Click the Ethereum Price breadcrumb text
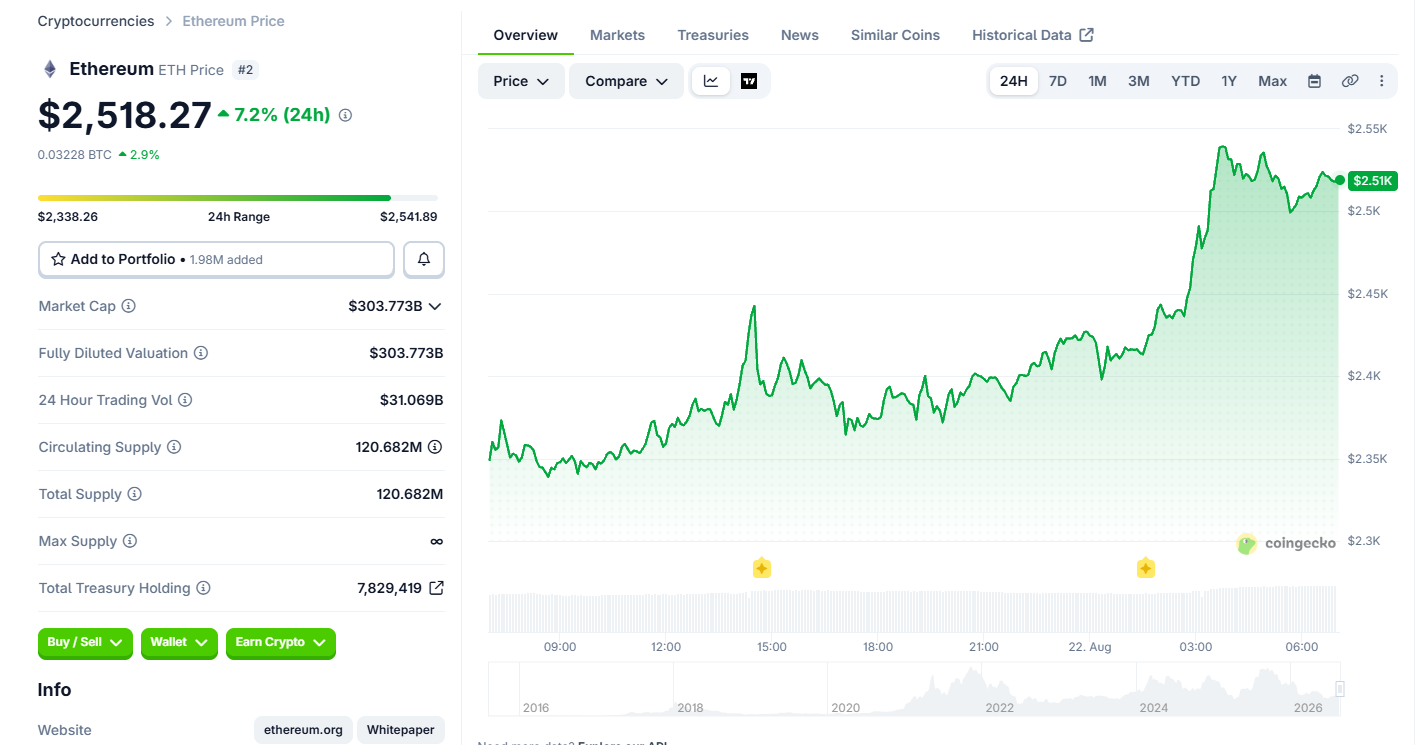The image size is (1419, 745). 233,21
